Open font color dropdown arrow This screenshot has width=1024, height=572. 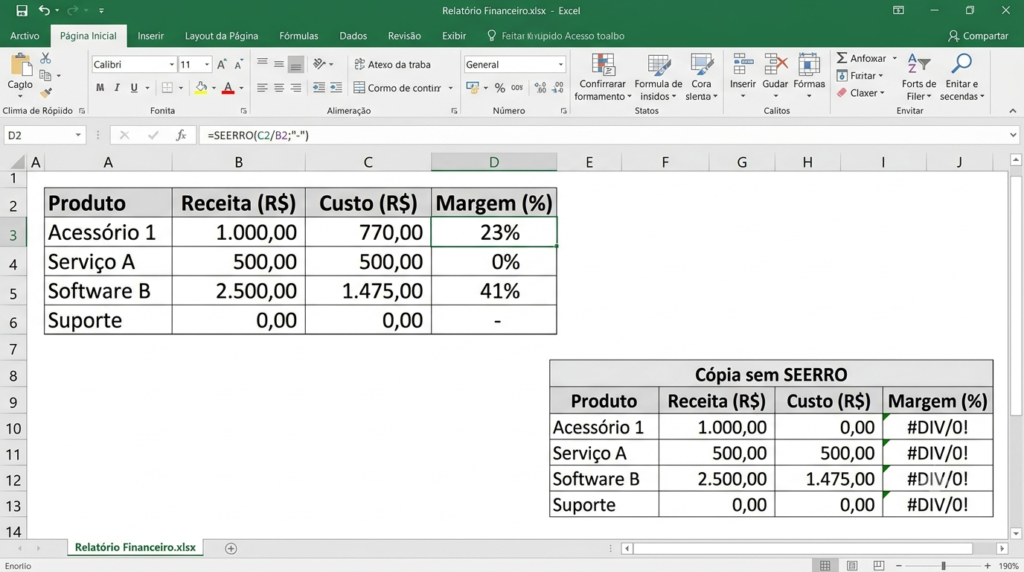[241, 88]
